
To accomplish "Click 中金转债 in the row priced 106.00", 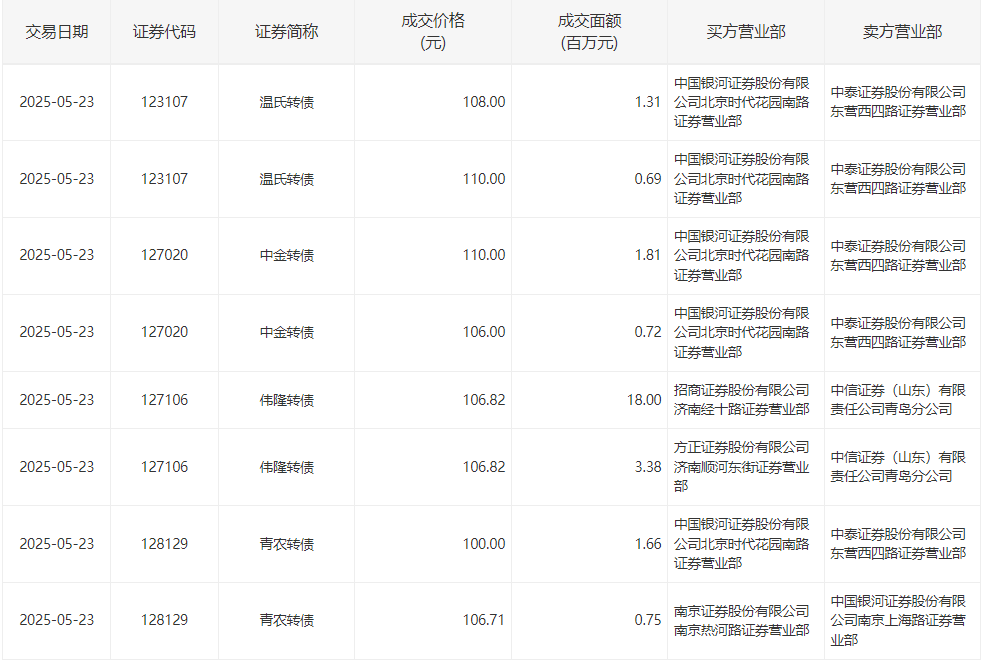I will [x=287, y=333].
